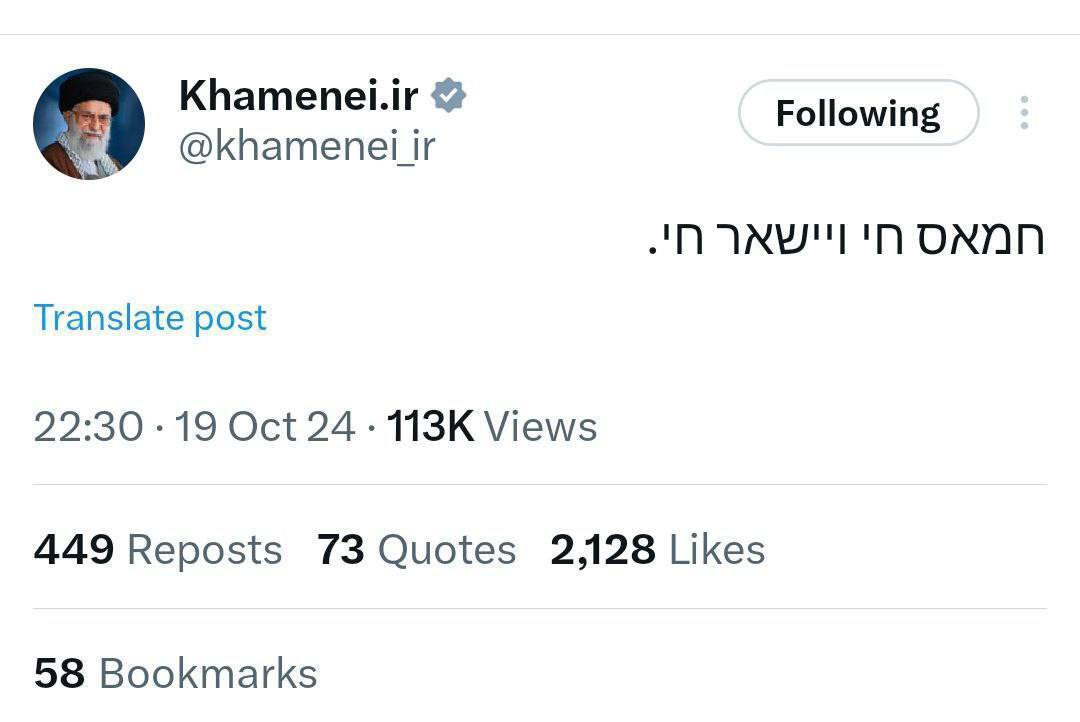This screenshot has width=1080, height=722.
Task: Open the Reposts list label
Action: coord(205,550)
